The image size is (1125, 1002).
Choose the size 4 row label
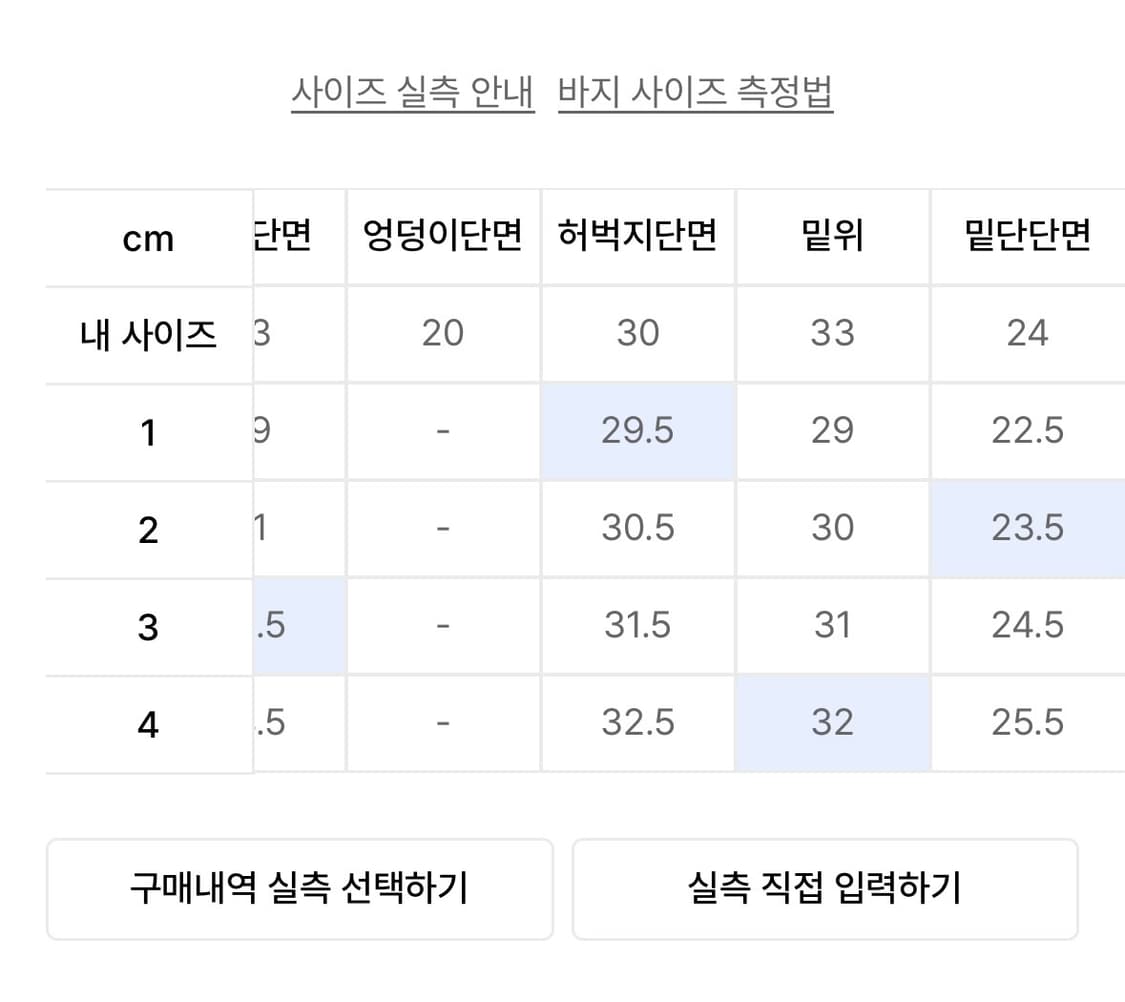(148, 724)
